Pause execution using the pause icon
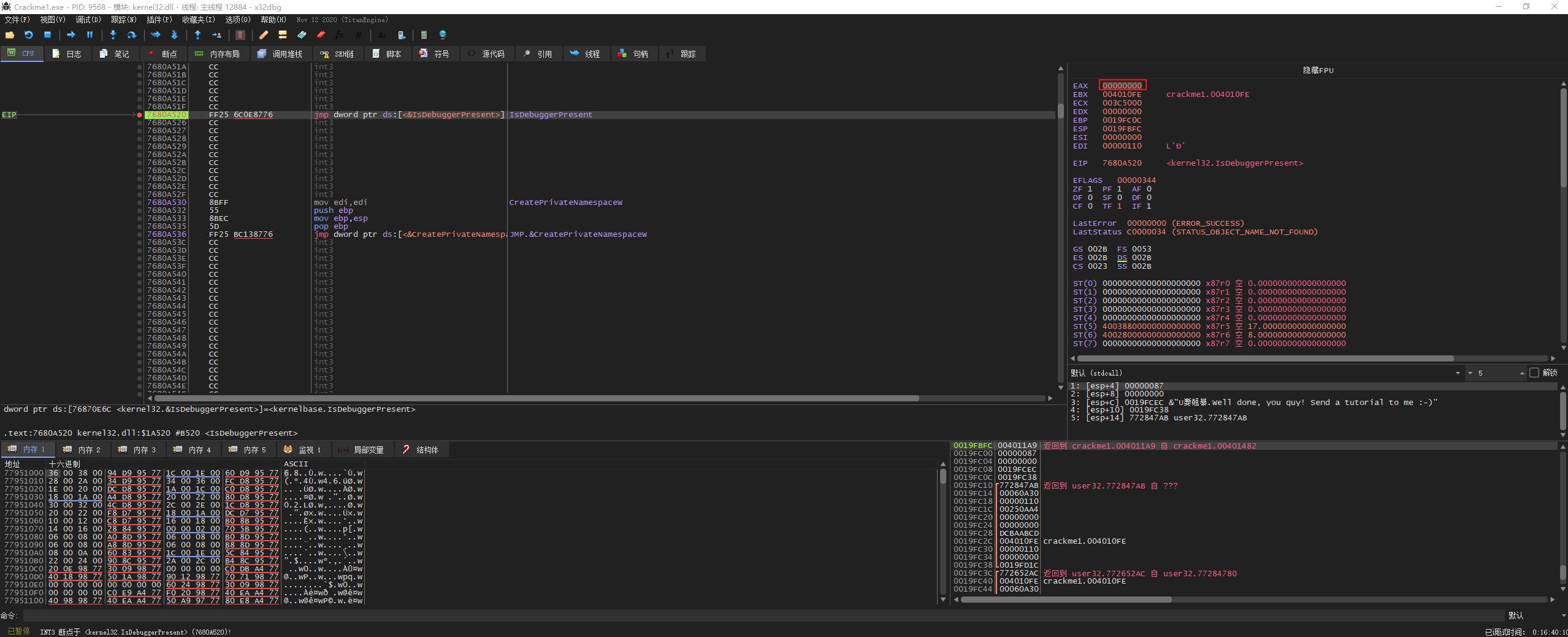1568x637 pixels. tap(90, 35)
